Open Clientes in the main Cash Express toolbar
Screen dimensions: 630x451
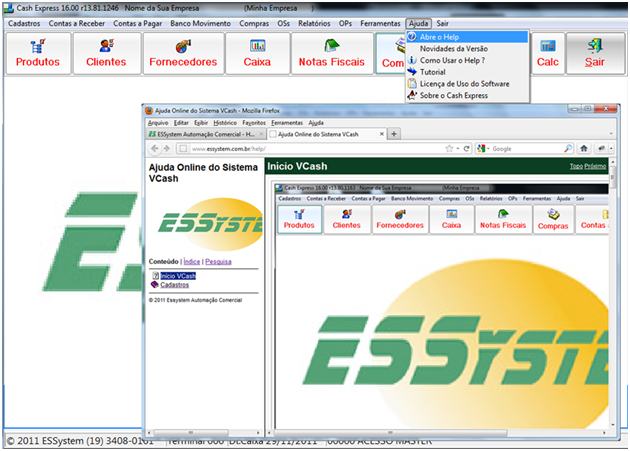pos(105,54)
